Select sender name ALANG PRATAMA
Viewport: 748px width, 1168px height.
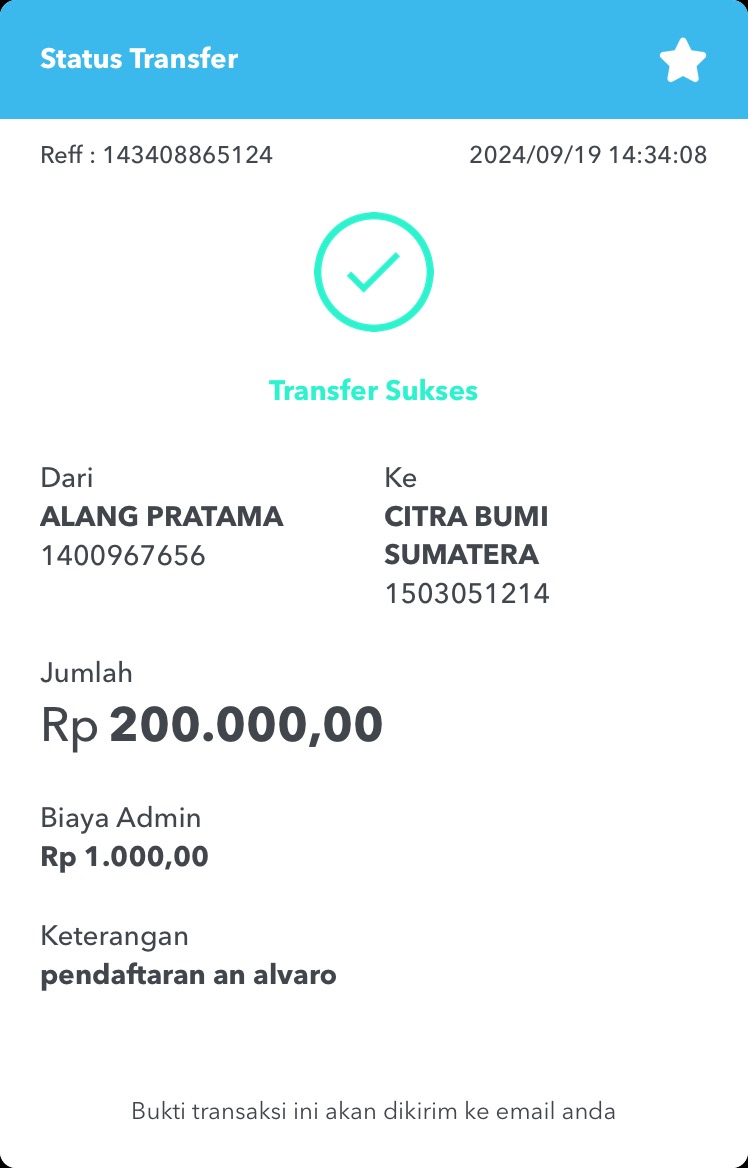162,517
